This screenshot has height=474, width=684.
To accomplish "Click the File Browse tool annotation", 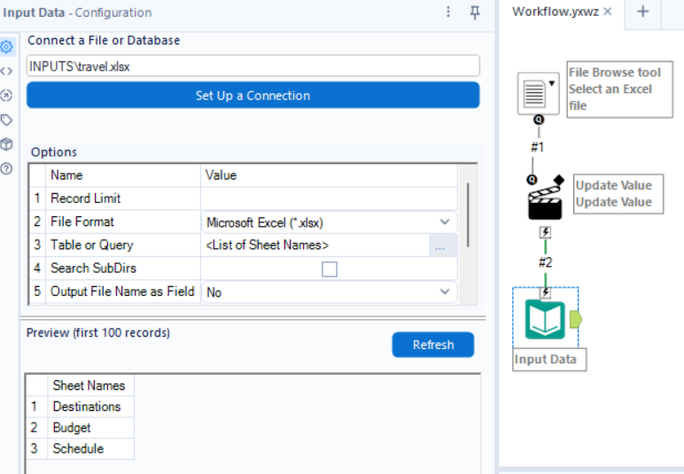I will [619, 89].
